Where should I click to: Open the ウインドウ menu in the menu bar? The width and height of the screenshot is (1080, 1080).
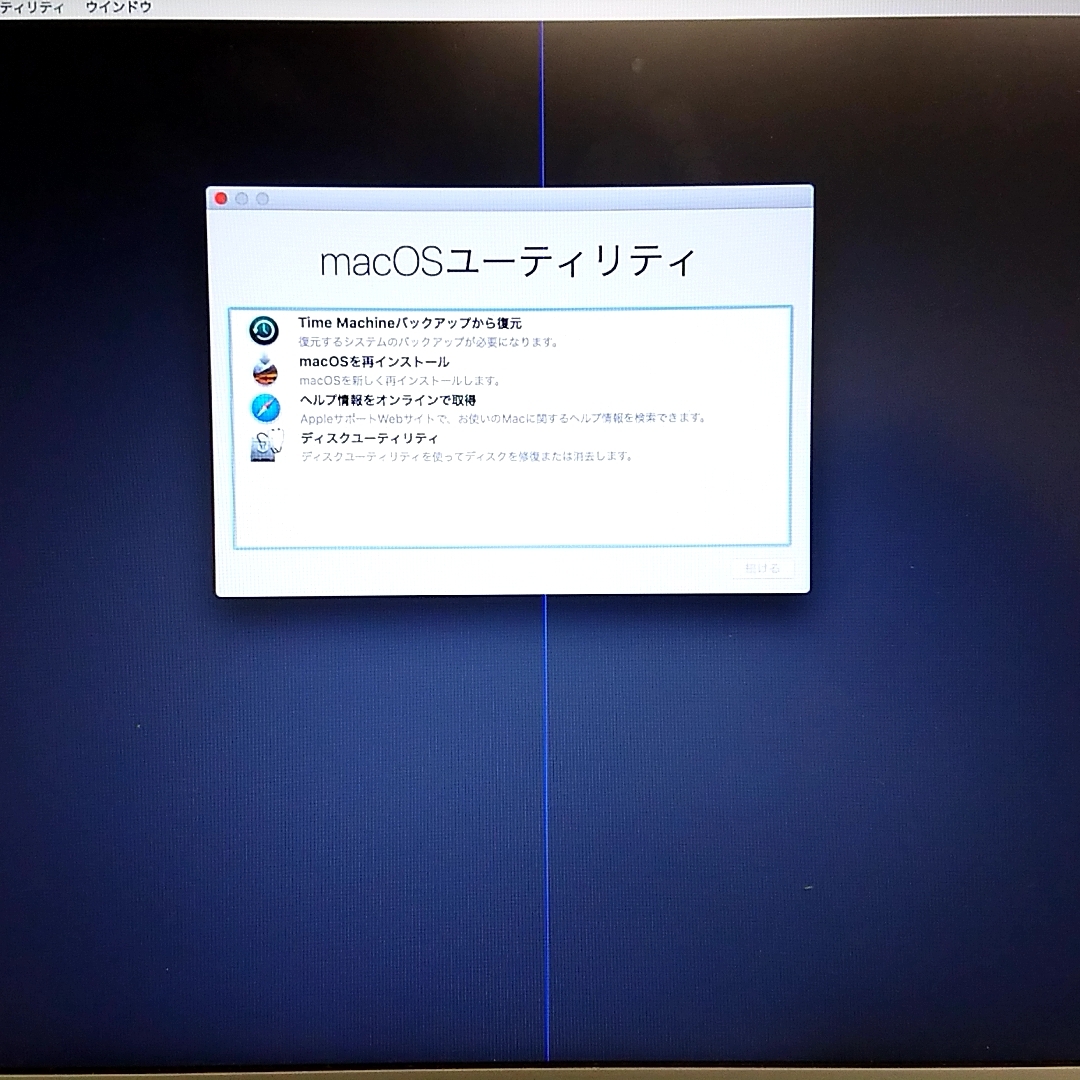(x=118, y=8)
